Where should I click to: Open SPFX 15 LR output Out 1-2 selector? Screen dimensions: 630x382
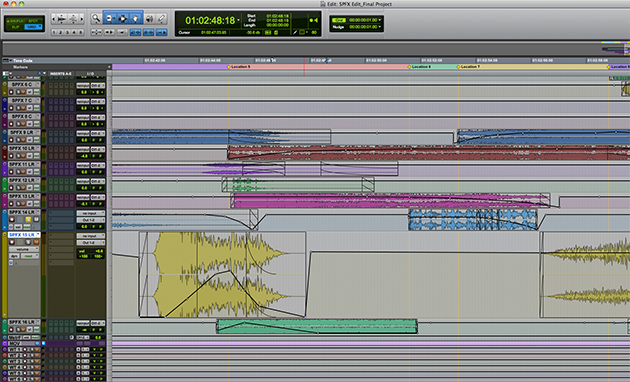(90, 243)
